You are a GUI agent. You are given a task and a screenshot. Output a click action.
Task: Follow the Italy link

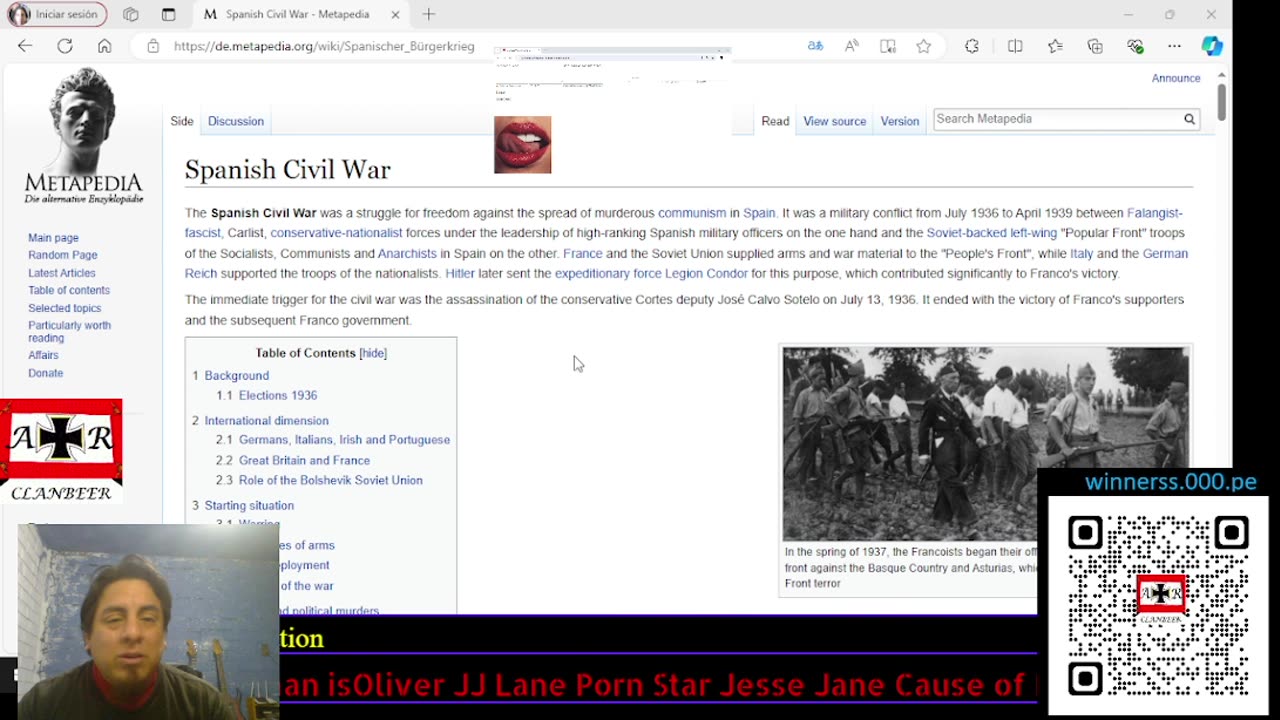(x=1081, y=254)
